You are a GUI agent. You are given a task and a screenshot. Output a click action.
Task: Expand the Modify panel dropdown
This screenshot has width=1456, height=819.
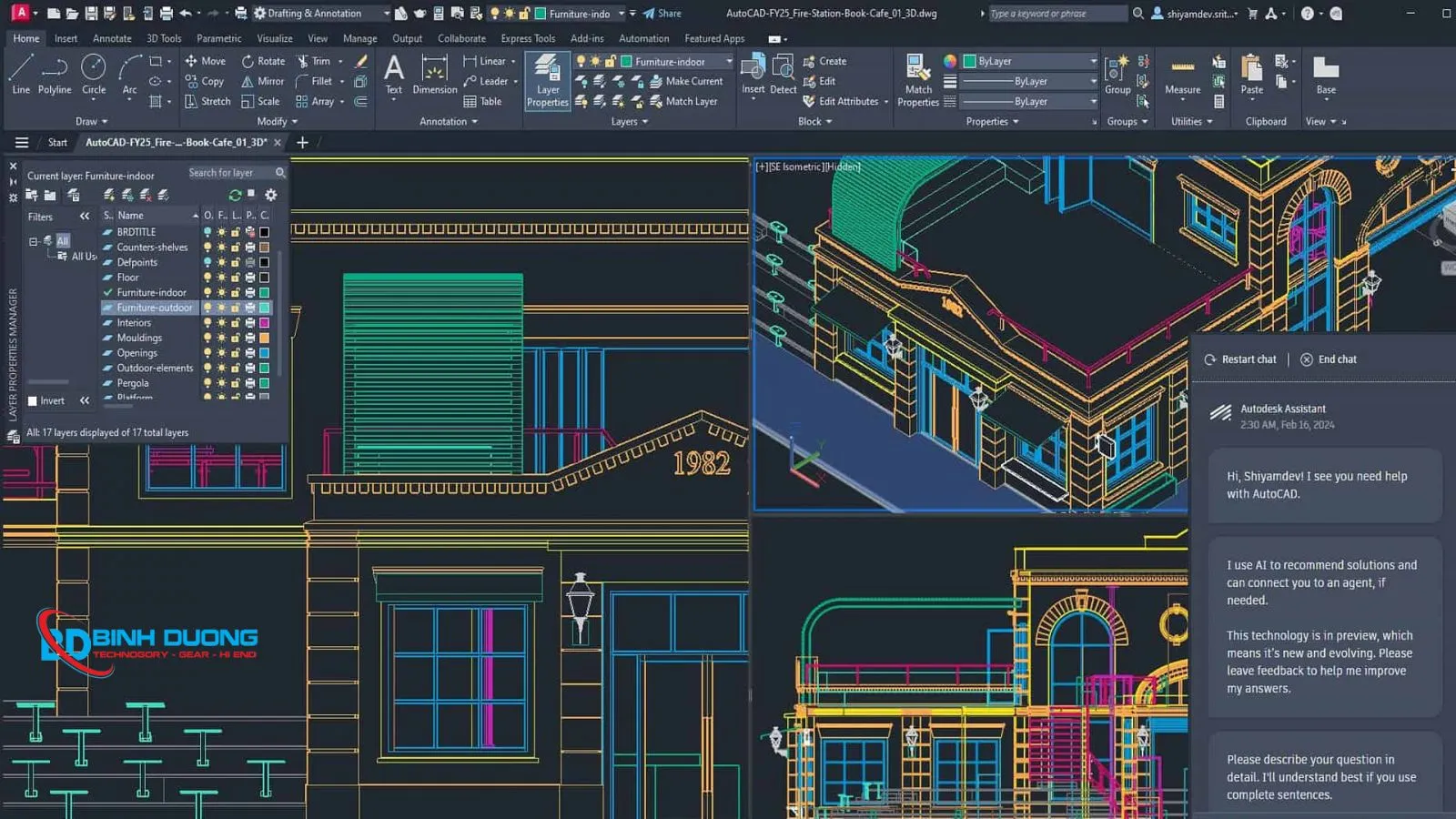coord(294,121)
